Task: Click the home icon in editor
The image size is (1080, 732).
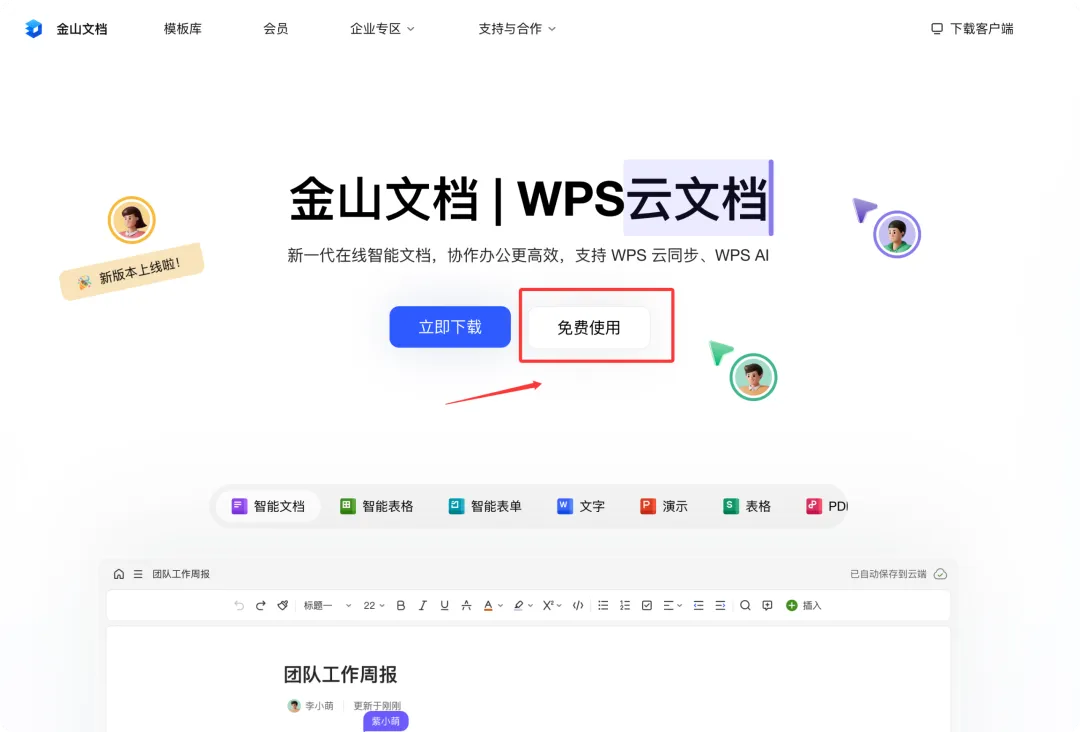Action: [119, 574]
